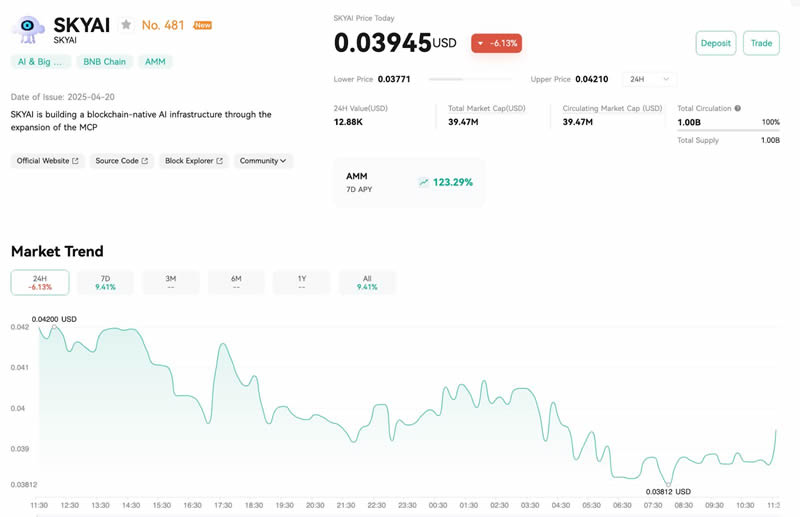The image size is (800, 517).
Task: Click the Trade button
Action: click(x=762, y=43)
